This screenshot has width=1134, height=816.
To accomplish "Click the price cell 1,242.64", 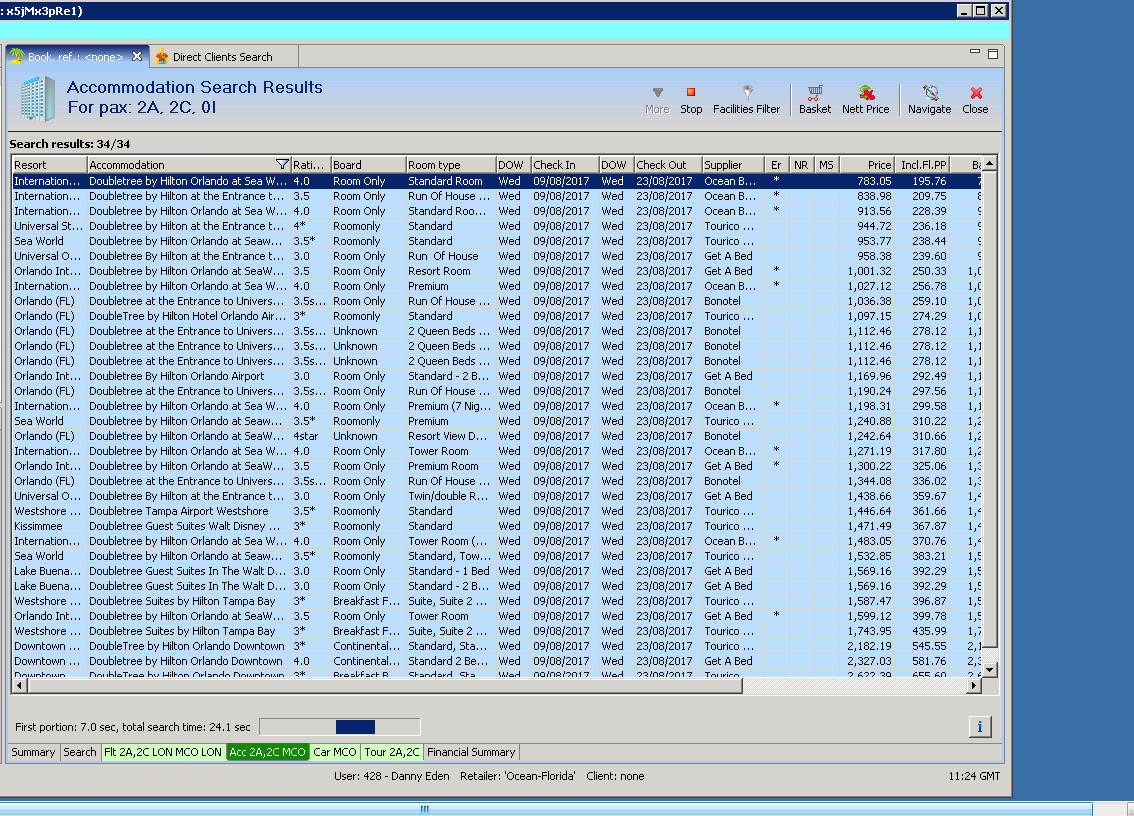I will click(x=869, y=436).
